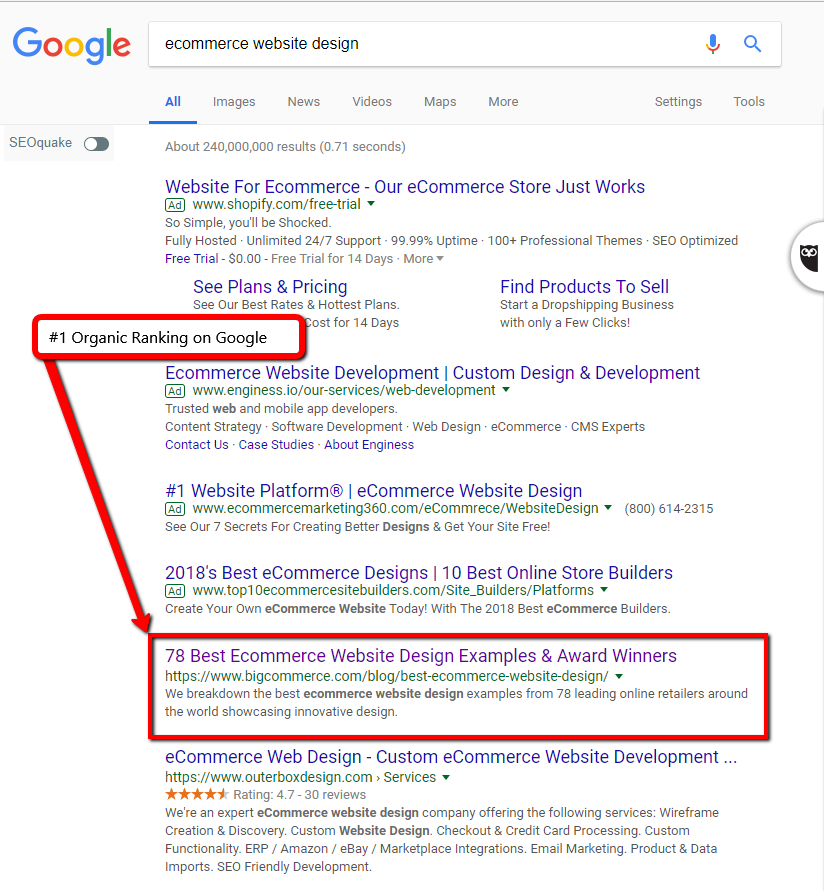Expand dropdown next to top10ecommercesitebuilders URL
The image size is (824, 891).
point(604,590)
